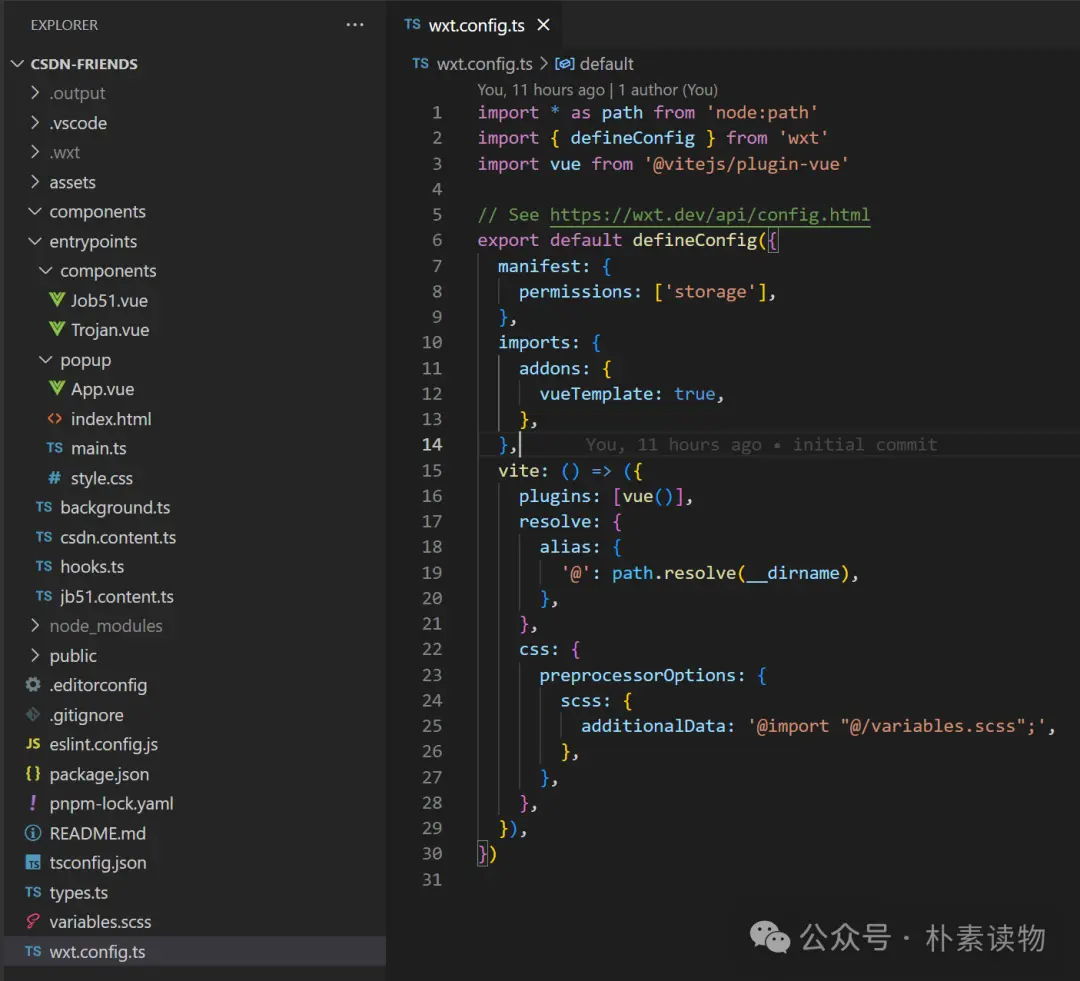Image resolution: width=1080 pixels, height=981 pixels.
Task: Click the Vue icon beside Trojan.vue
Action: (58, 330)
